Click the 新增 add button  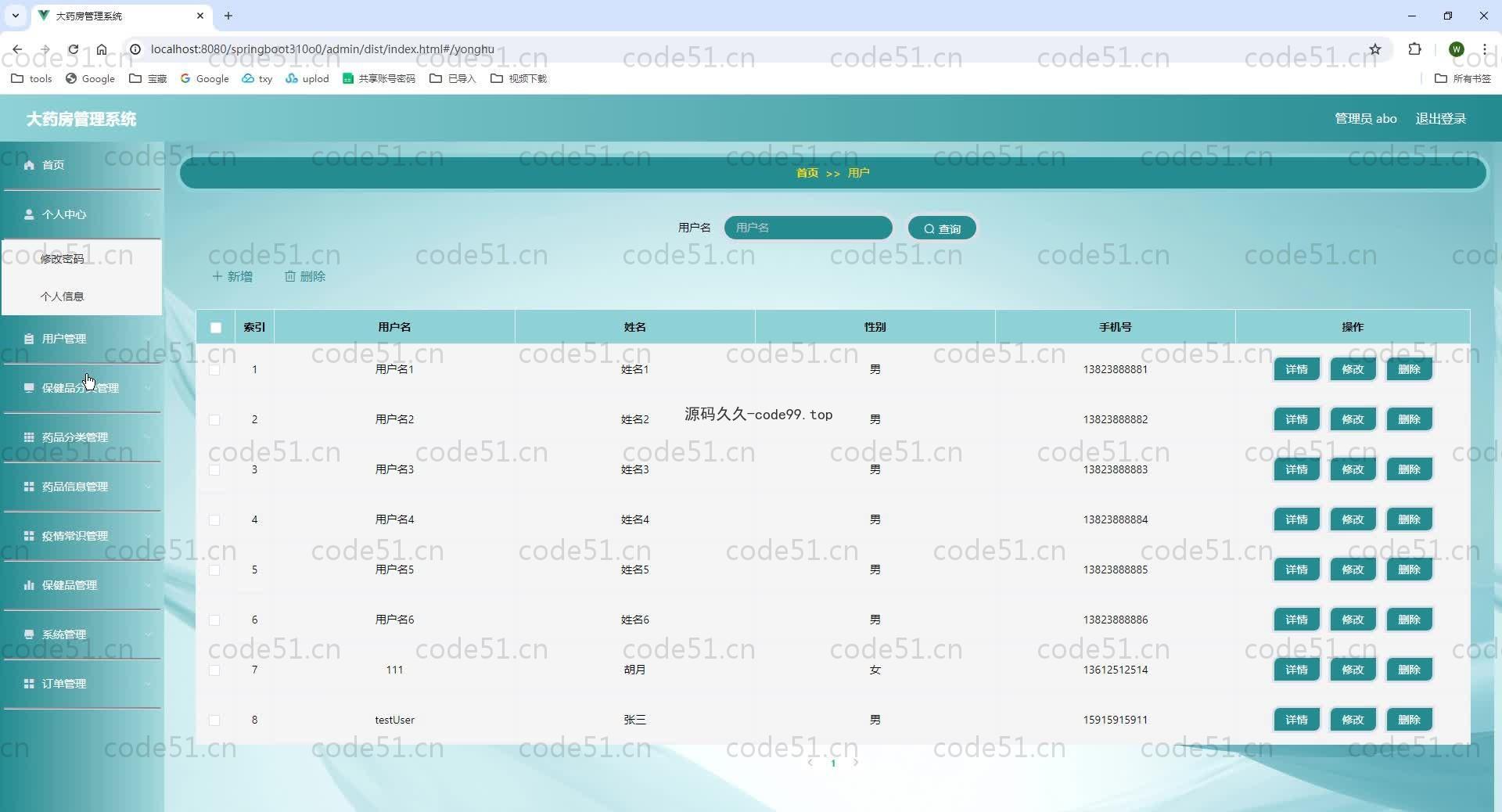click(232, 277)
